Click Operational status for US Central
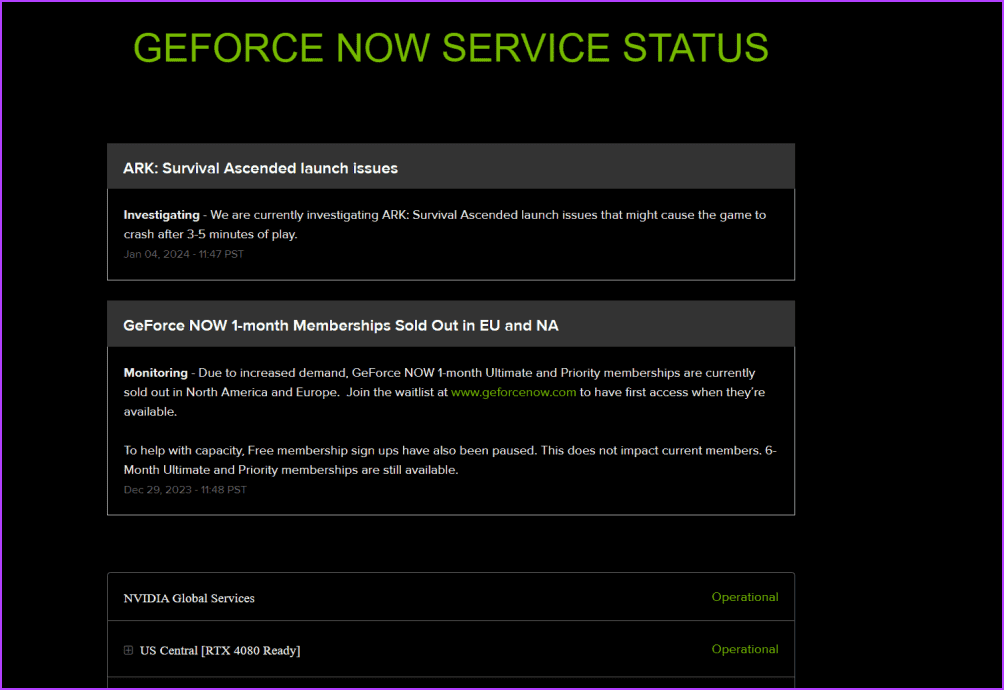The height and width of the screenshot is (690, 1004). click(x=745, y=649)
